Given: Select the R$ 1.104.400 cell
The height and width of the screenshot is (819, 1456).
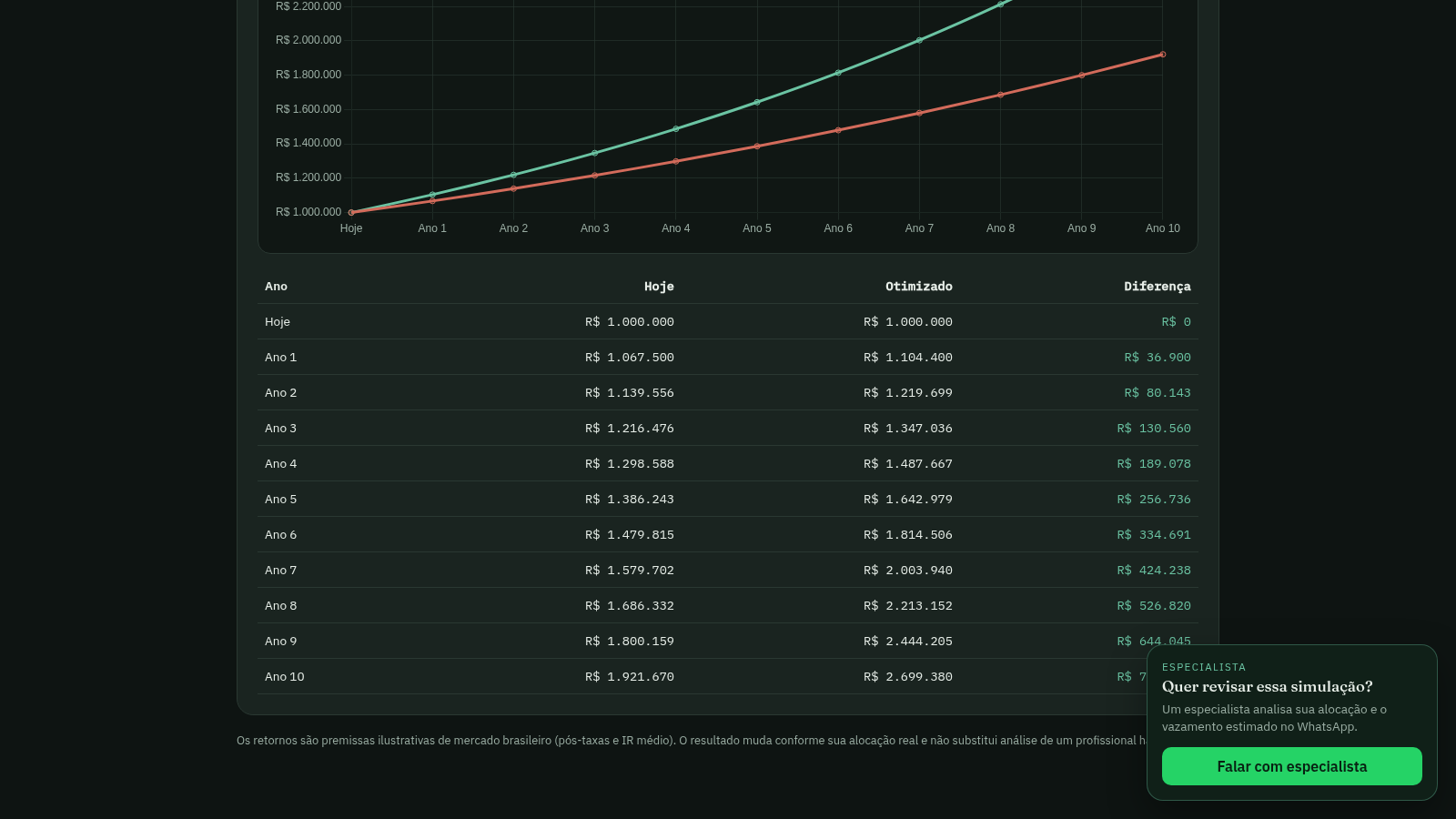Looking at the screenshot, I should coord(908,357).
